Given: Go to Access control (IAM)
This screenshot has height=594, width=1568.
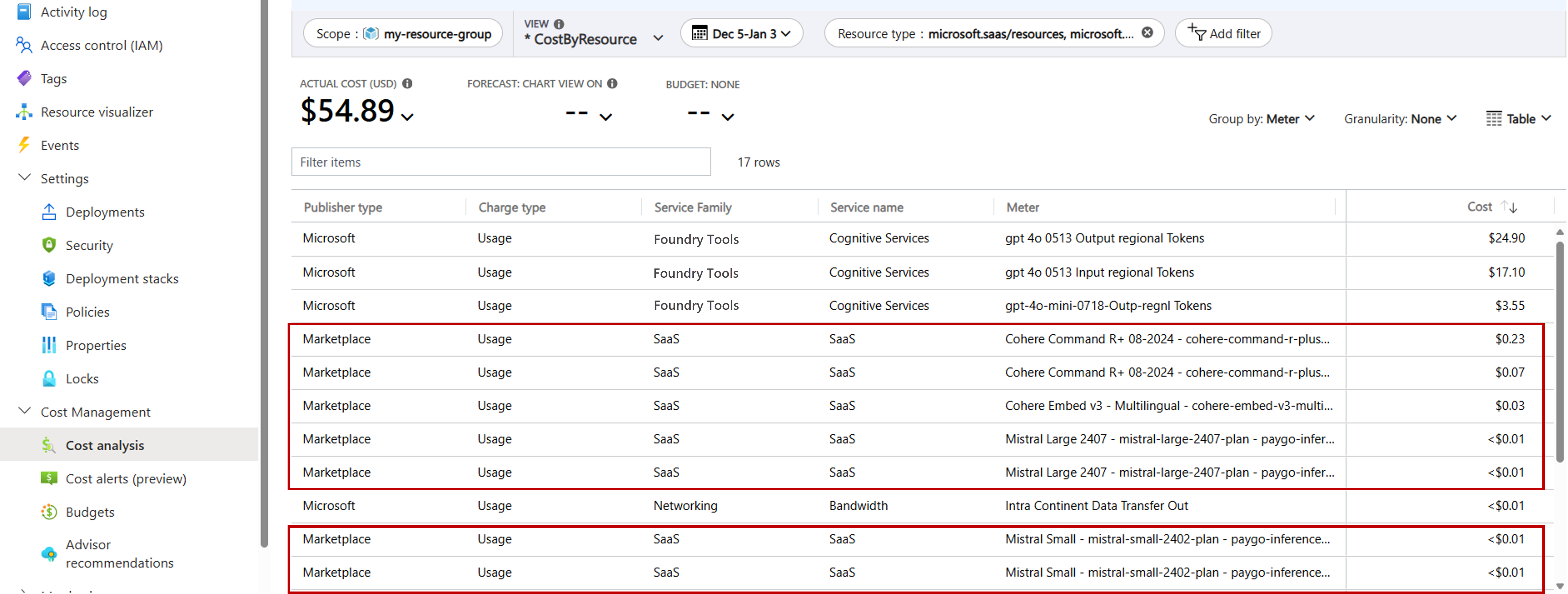Looking at the screenshot, I should (x=102, y=45).
